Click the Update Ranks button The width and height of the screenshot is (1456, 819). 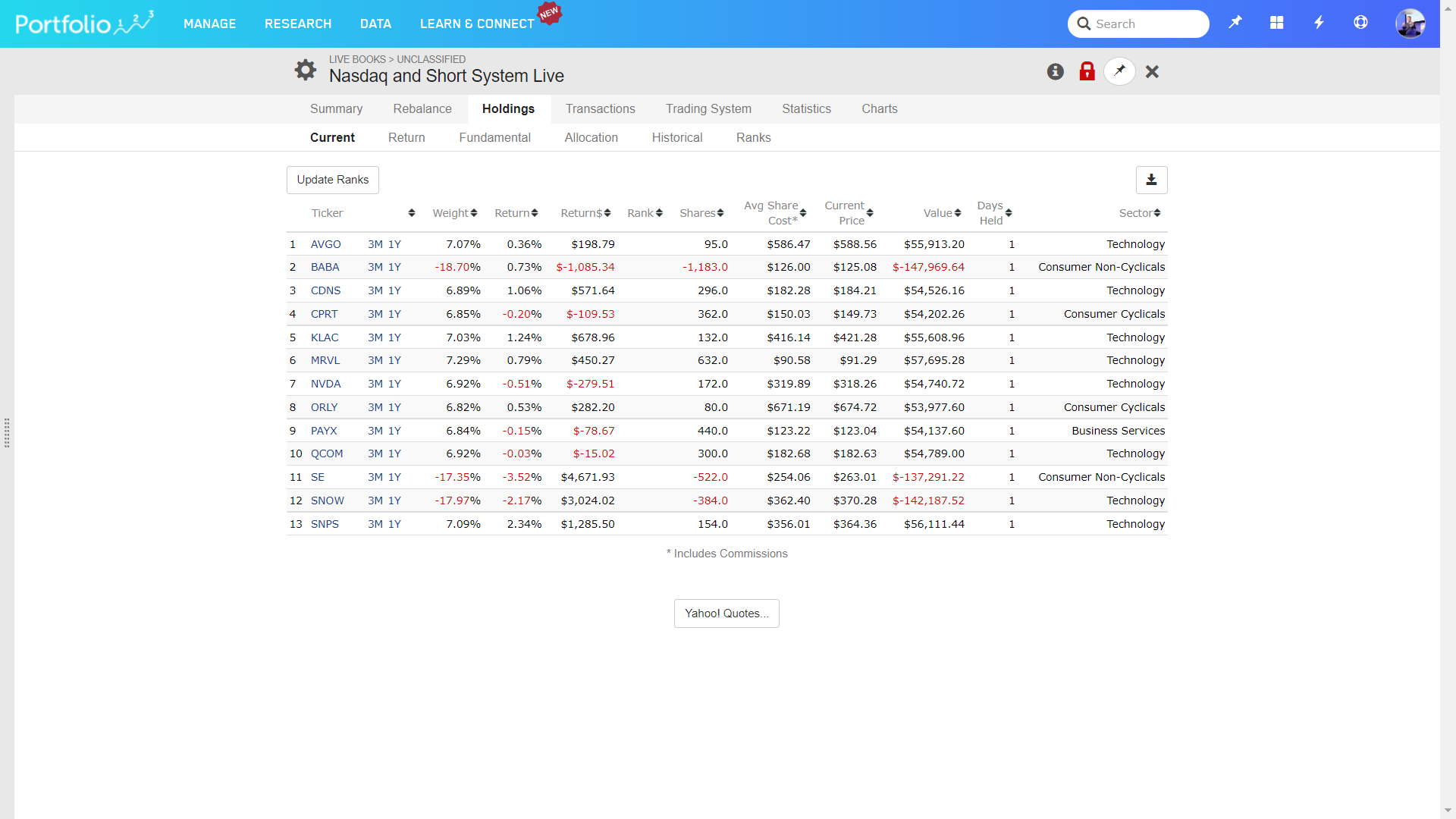click(x=332, y=180)
